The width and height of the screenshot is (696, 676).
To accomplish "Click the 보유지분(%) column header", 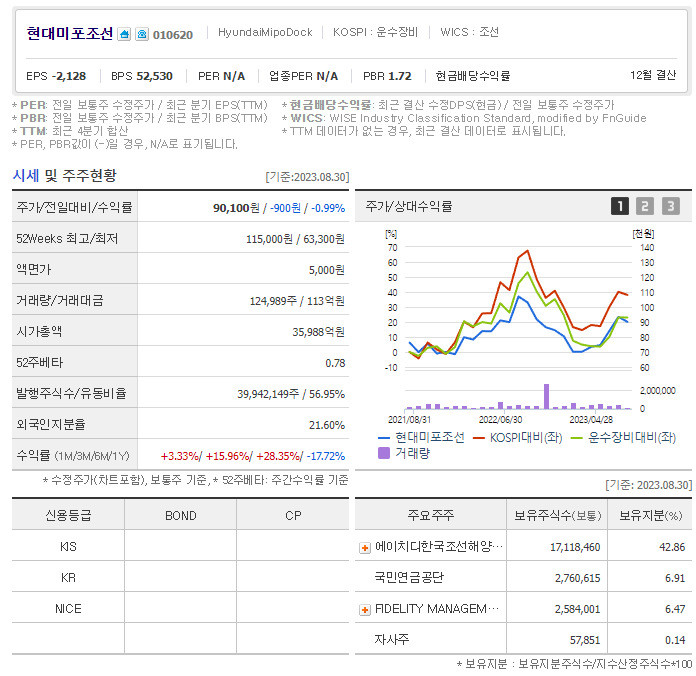I will (x=650, y=515).
